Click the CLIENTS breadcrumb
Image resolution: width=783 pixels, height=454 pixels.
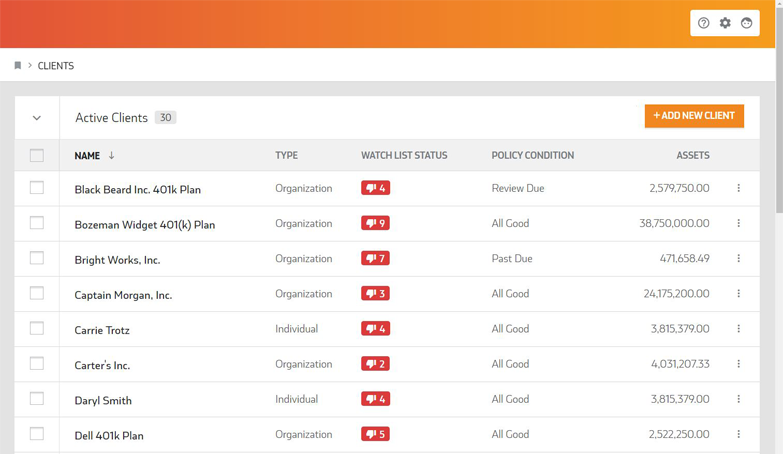(56, 66)
